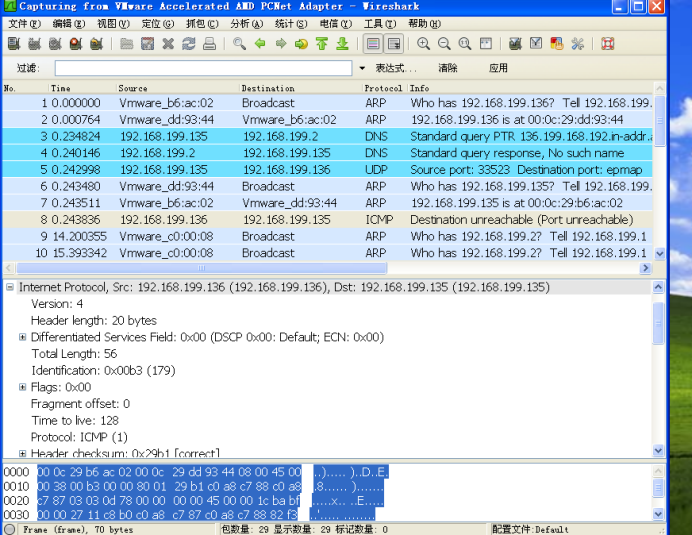
Task: Click 应用 to apply filter
Action: pos(498,68)
